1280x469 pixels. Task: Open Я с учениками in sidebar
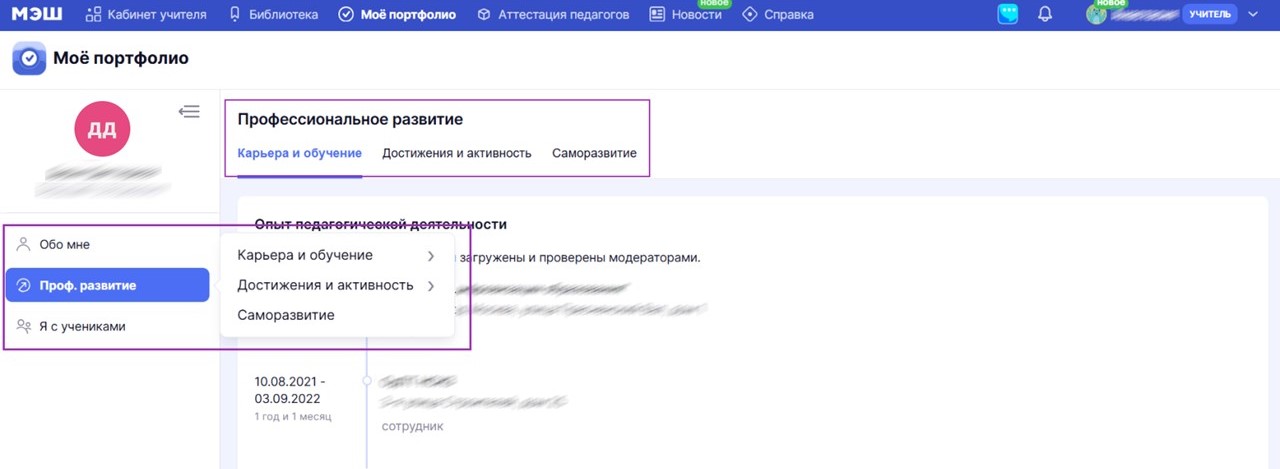[x=82, y=326]
